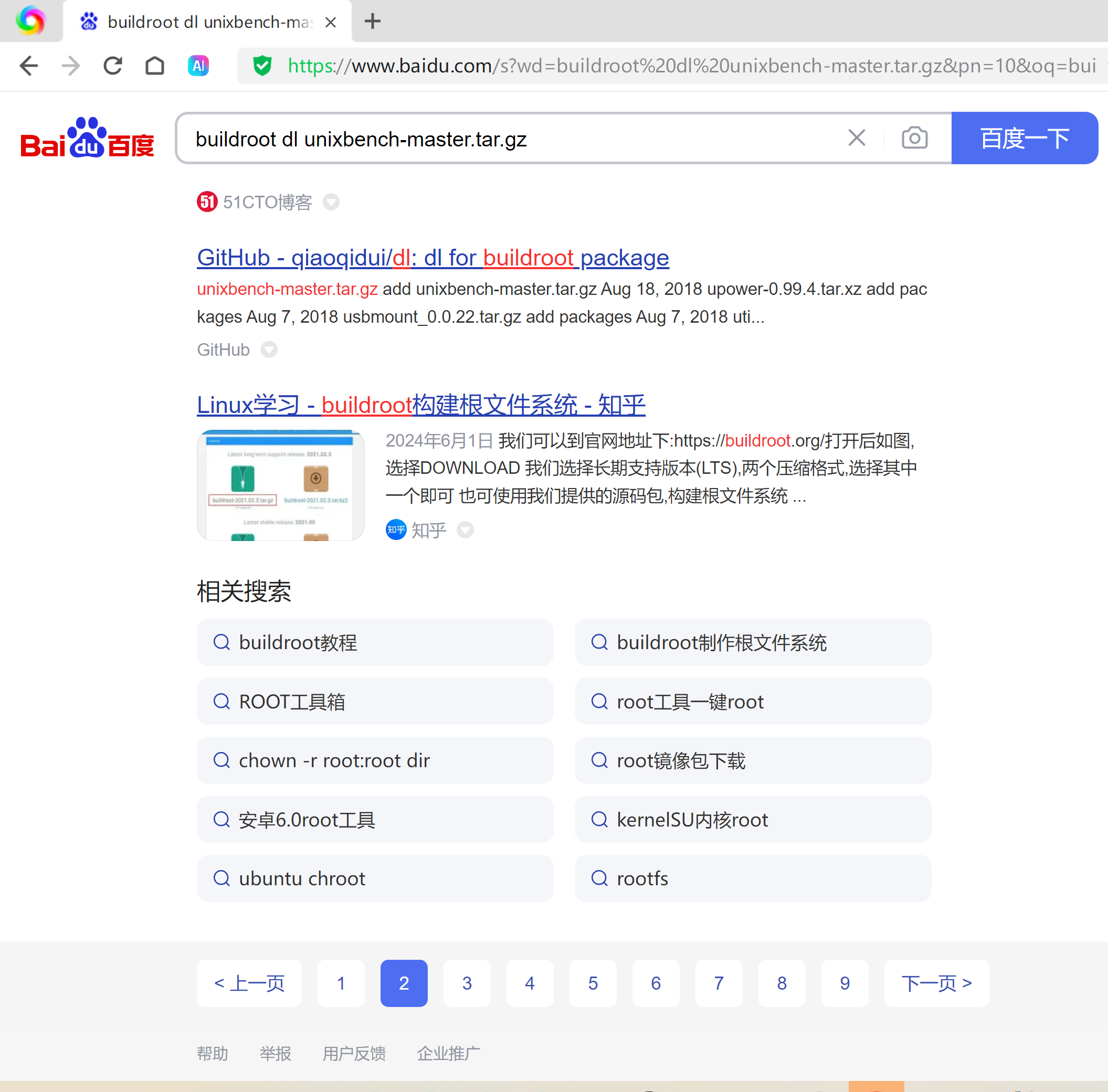Go to results page 3
The width and height of the screenshot is (1108, 1092).
click(x=467, y=983)
